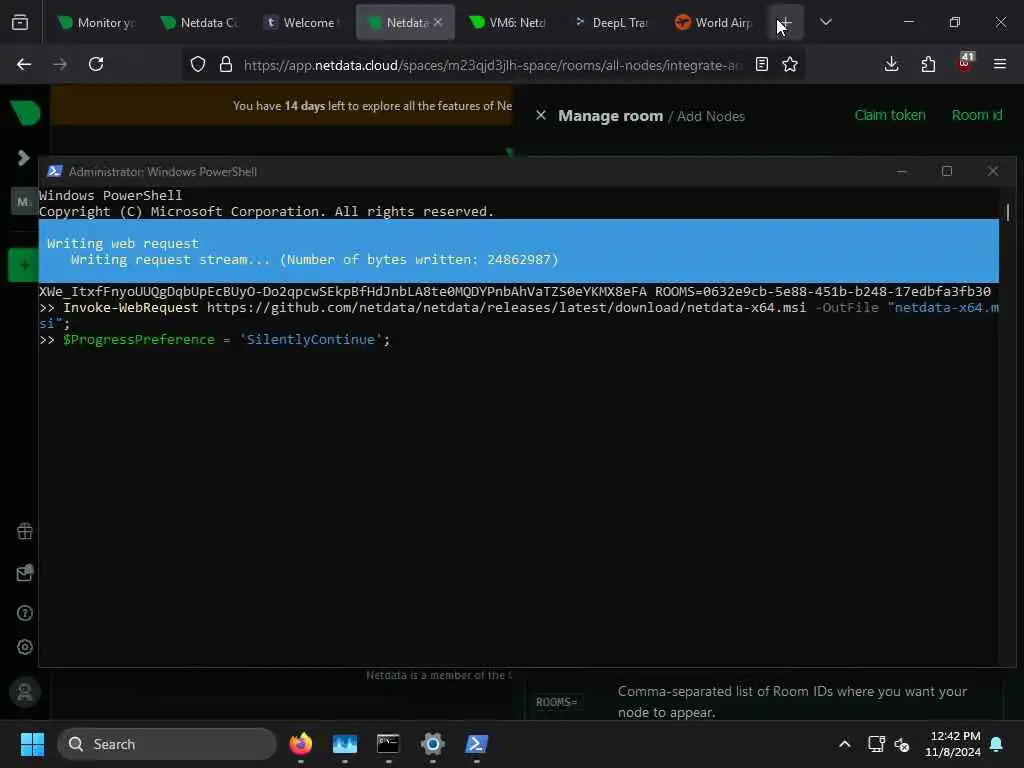This screenshot has width=1024, height=768.
Task: View site security padlock info
Action: pos(226,64)
